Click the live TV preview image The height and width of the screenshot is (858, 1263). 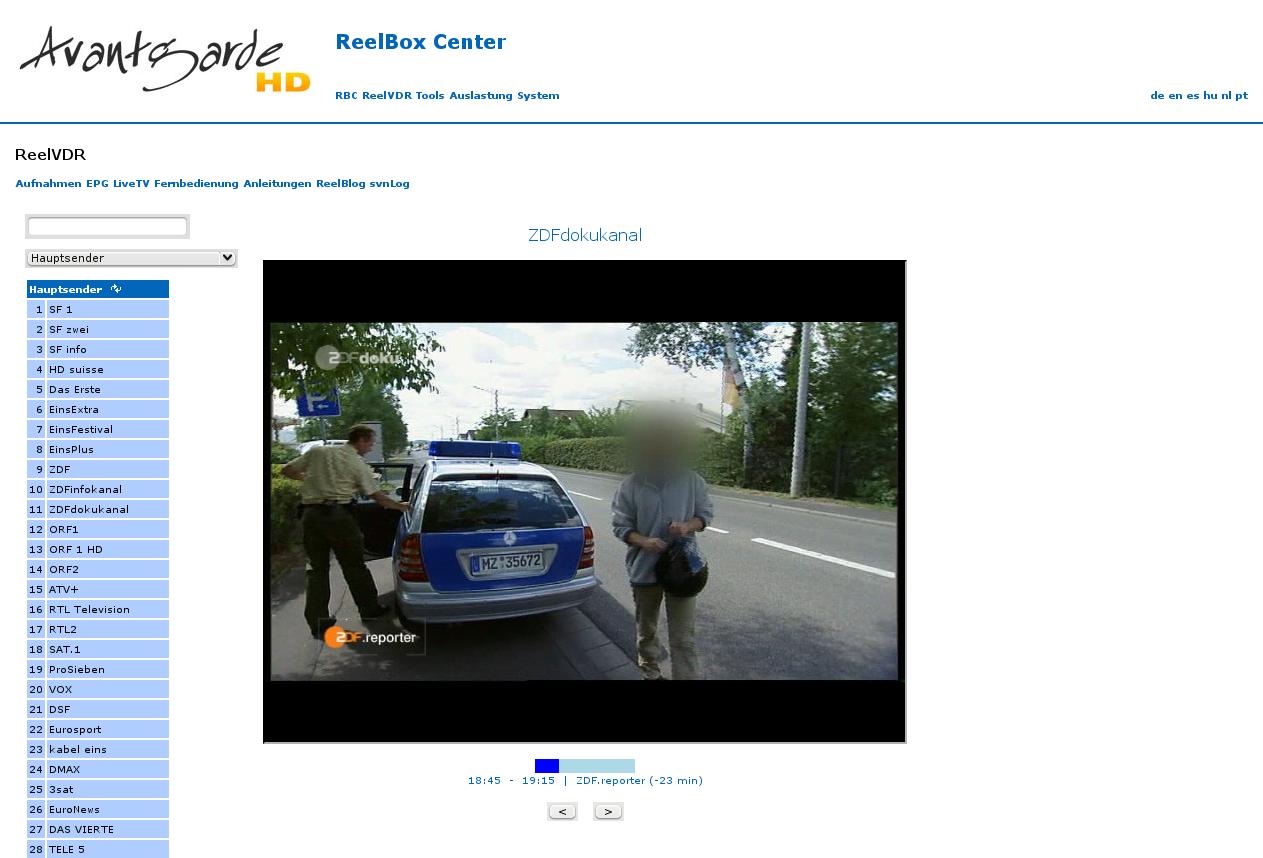click(x=584, y=501)
